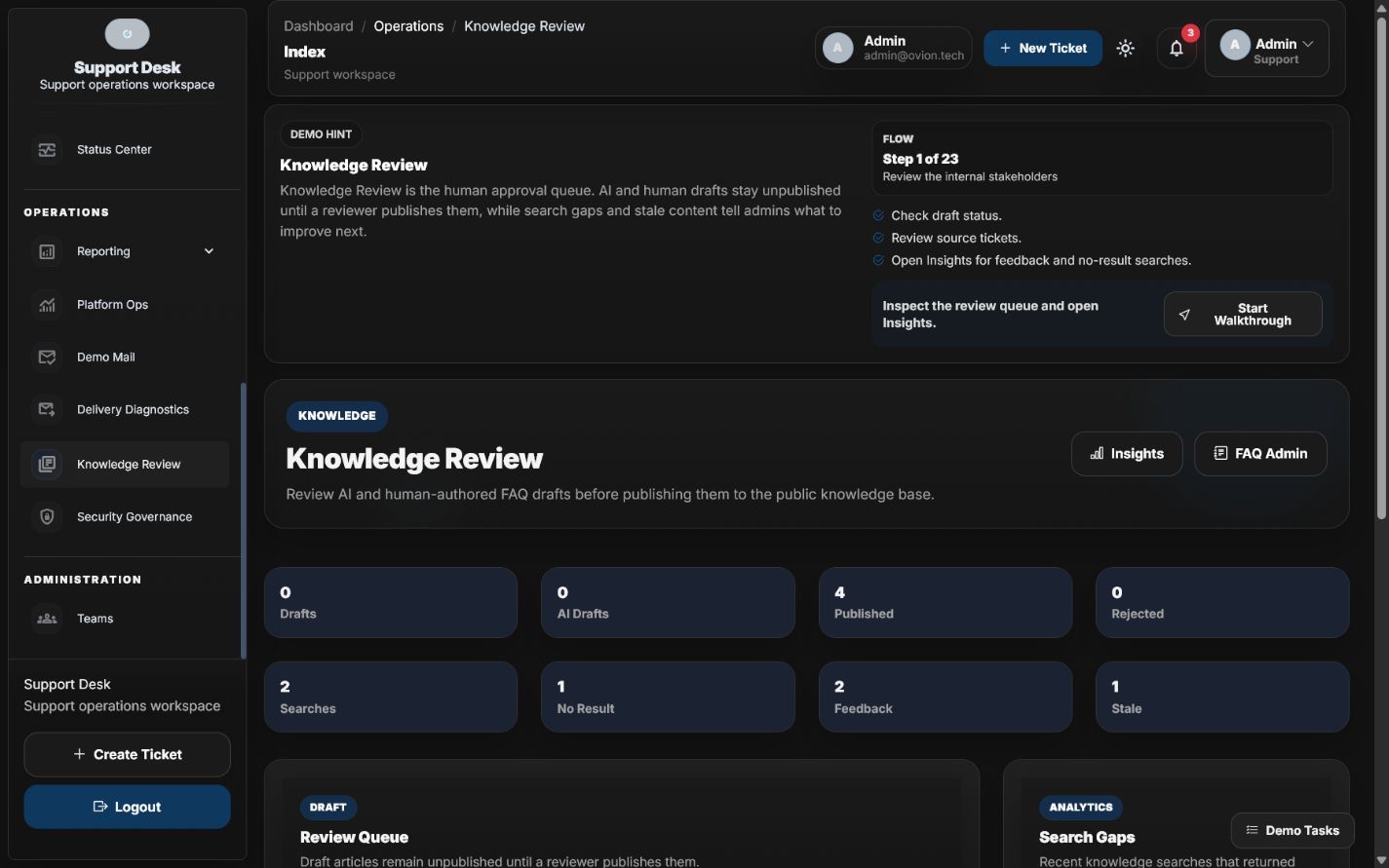This screenshot has width=1389, height=868.
Task: Open Security Governance page
Action: [x=125, y=517]
